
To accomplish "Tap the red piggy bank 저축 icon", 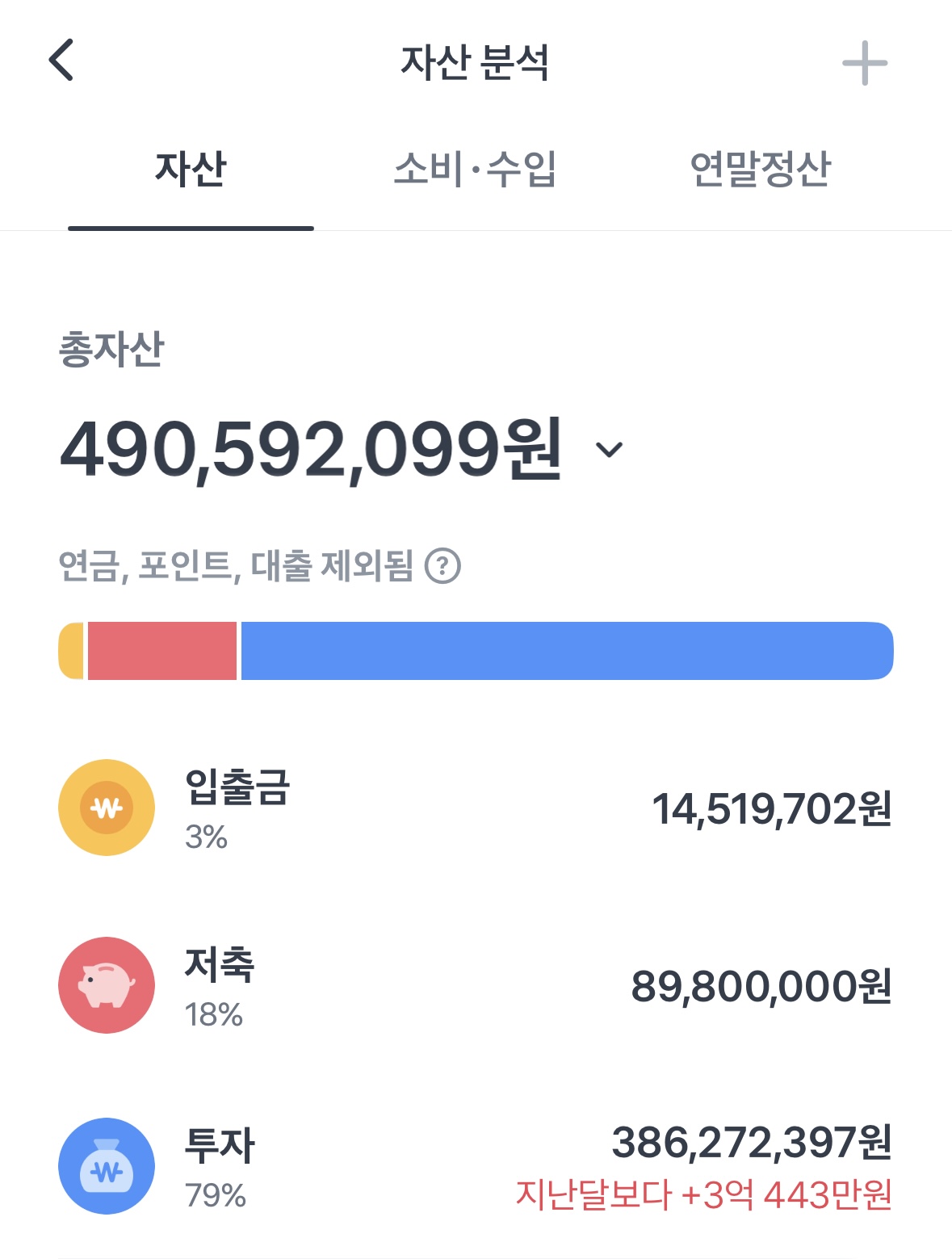I will [x=107, y=985].
